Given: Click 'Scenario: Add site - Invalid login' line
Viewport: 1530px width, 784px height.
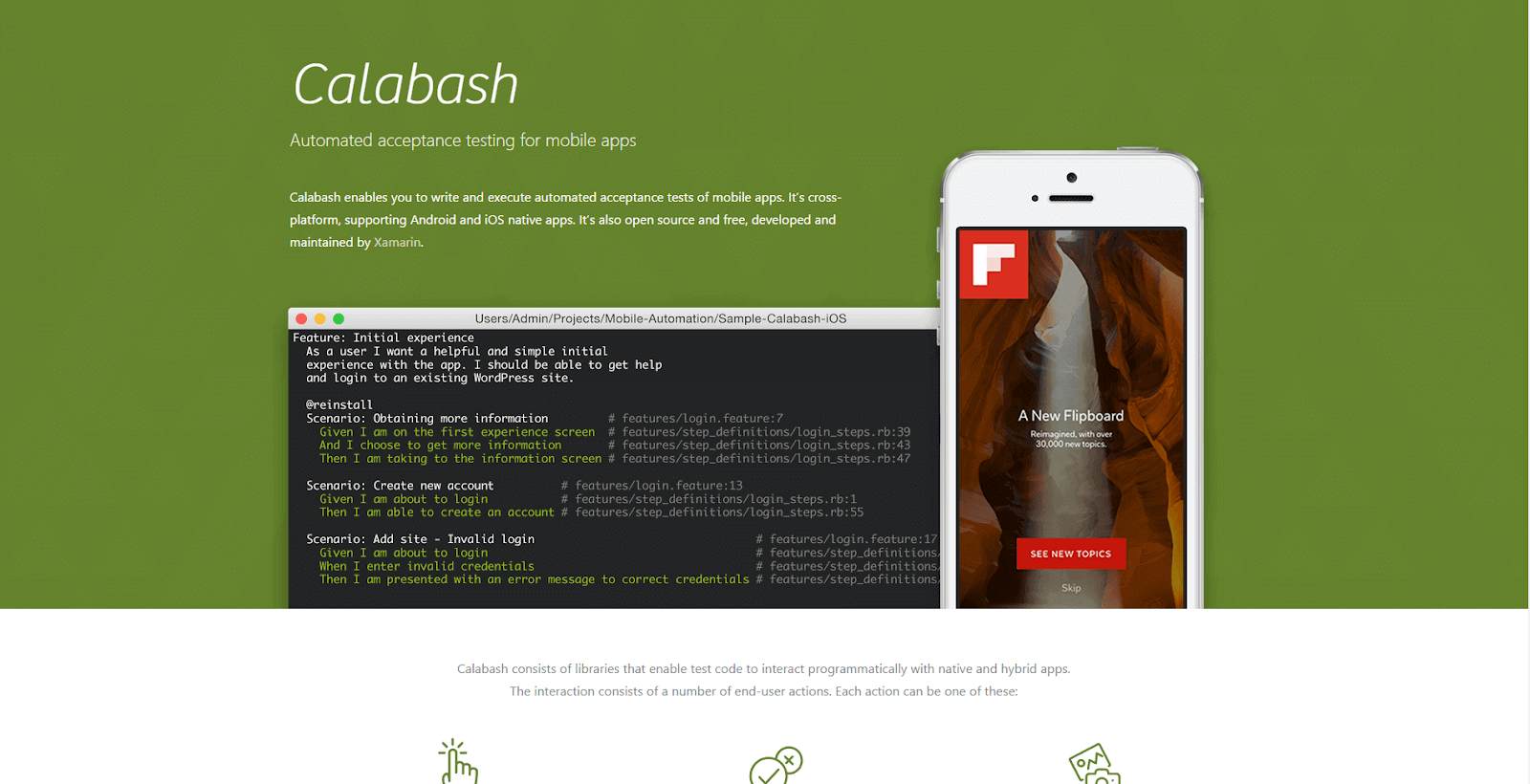Looking at the screenshot, I should pos(421,539).
